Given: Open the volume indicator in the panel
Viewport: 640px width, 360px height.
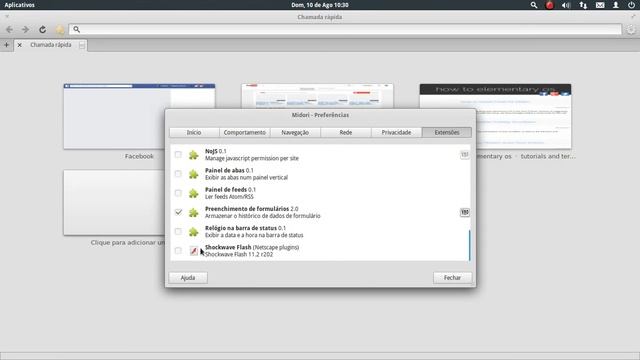Looking at the screenshot, I should 566,5.
